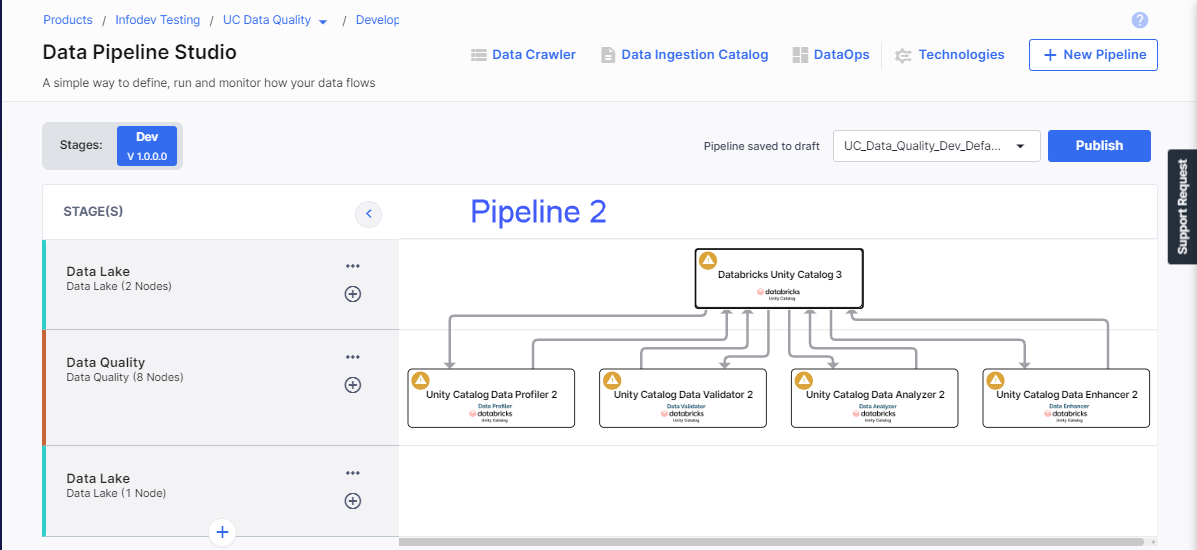
Task: Add node to Data Quality stage
Action: point(353,385)
